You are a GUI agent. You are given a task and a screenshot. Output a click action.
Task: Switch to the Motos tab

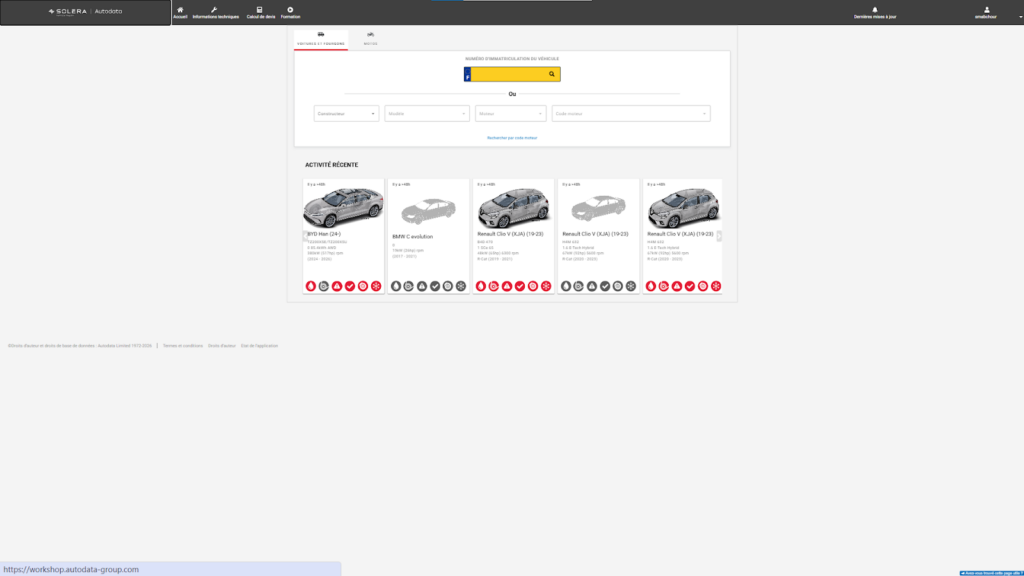point(370,39)
